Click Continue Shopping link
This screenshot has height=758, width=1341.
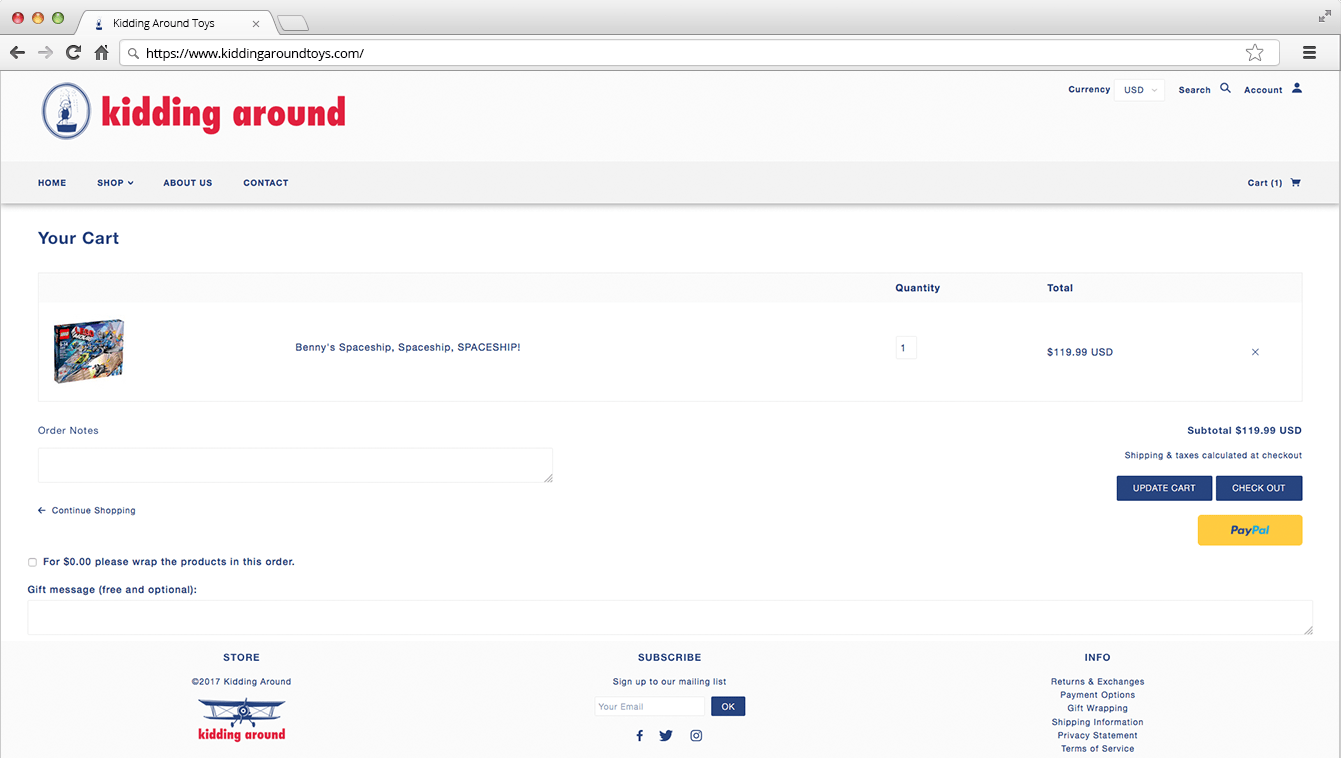pos(87,510)
